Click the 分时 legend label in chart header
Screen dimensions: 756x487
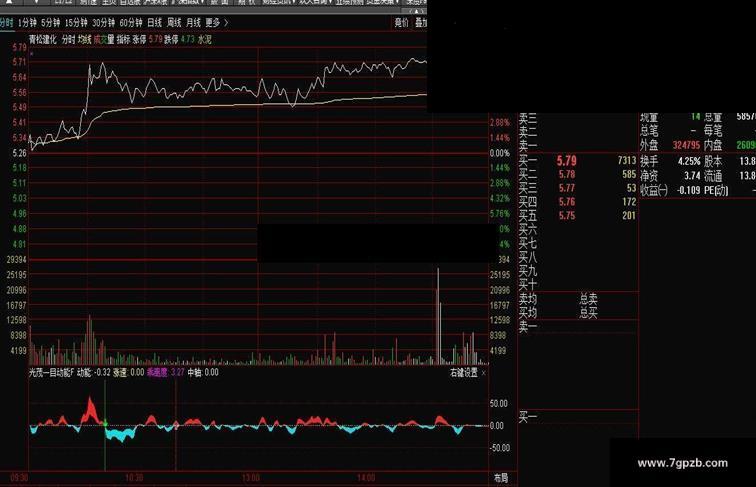click(x=68, y=40)
